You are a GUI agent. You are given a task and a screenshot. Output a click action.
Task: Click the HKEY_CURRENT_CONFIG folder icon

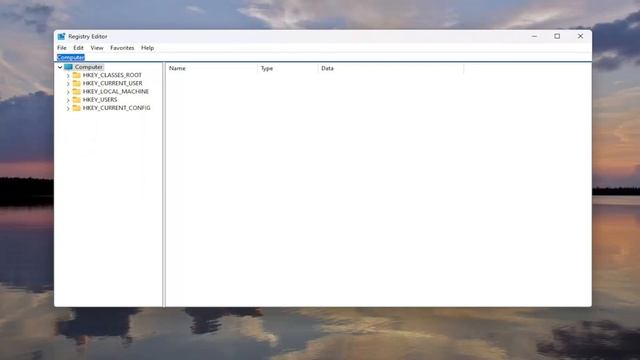pos(76,108)
